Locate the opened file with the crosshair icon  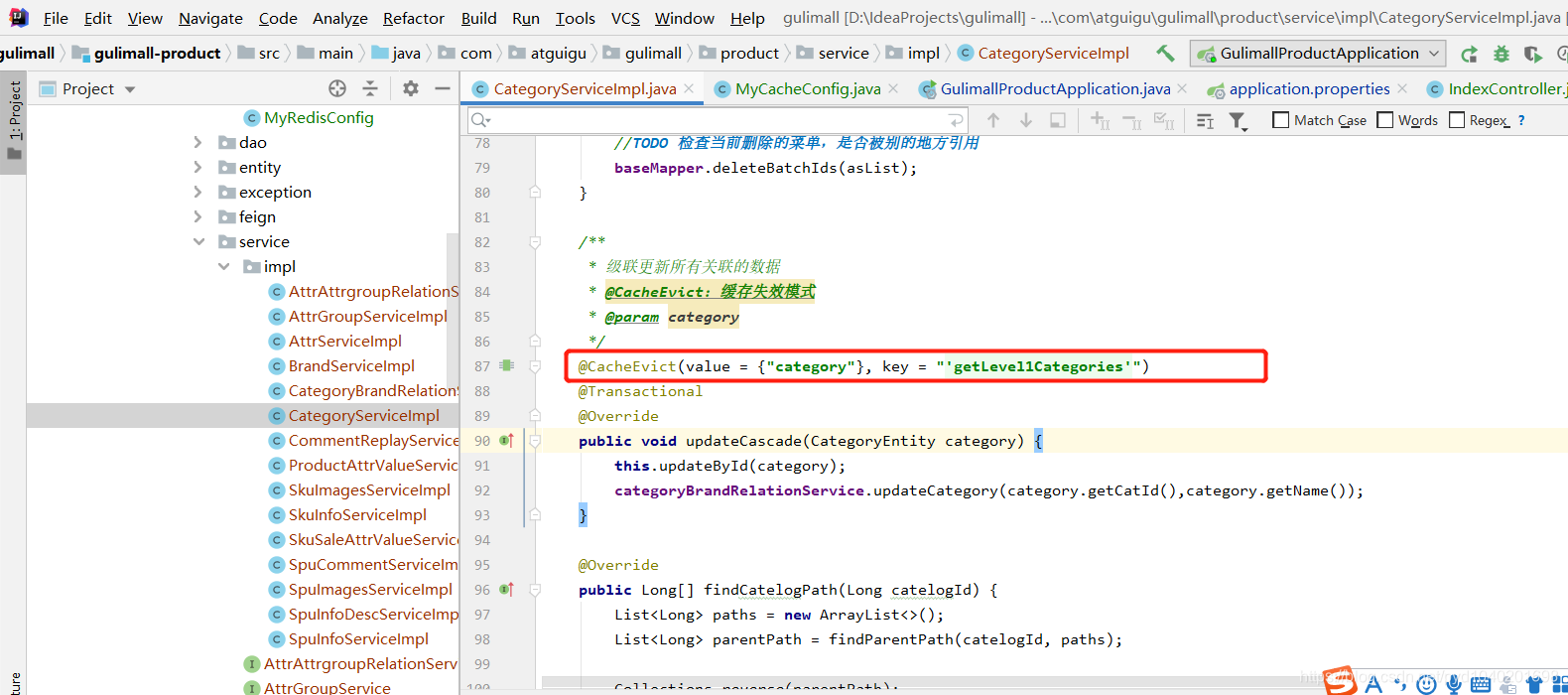[337, 88]
